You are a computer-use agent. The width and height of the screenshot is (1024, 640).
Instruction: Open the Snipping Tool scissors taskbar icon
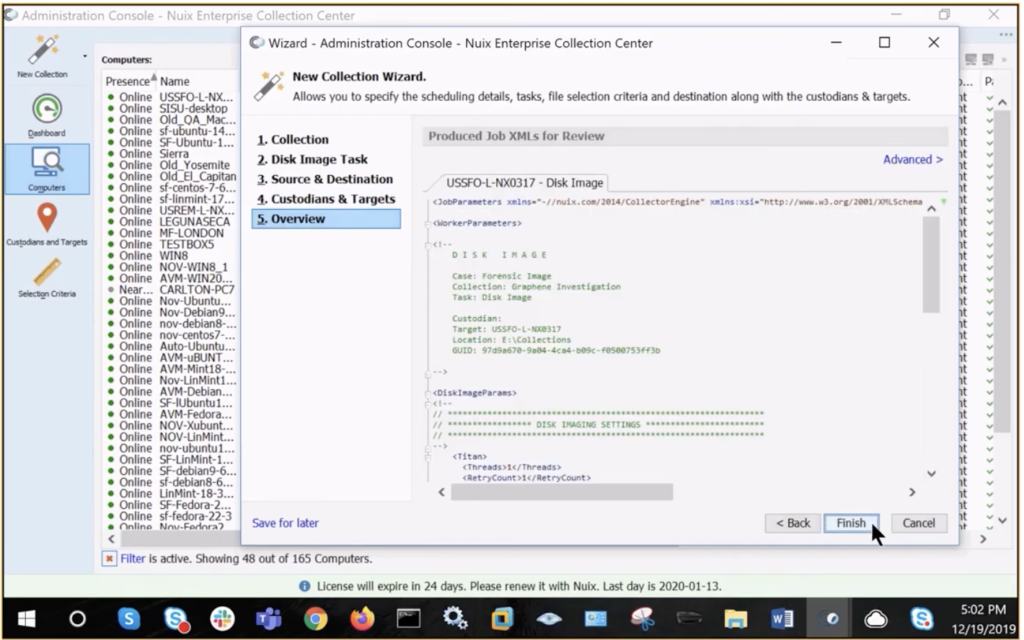pos(643,618)
